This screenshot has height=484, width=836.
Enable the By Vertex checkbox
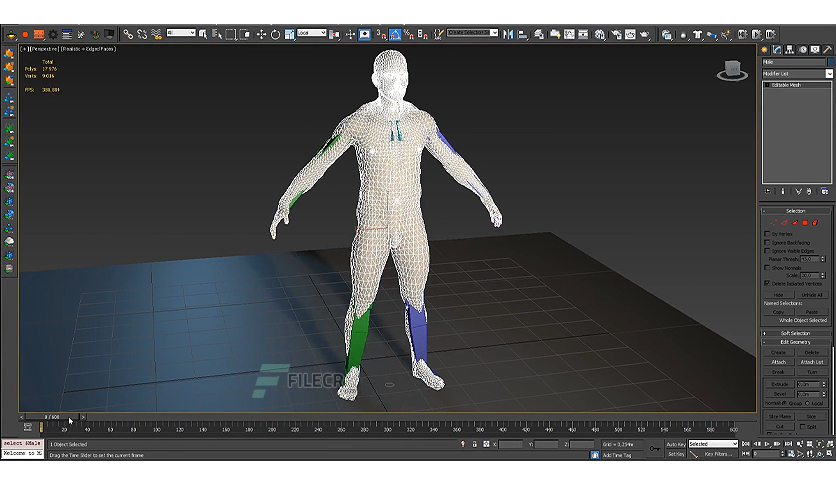click(x=767, y=234)
